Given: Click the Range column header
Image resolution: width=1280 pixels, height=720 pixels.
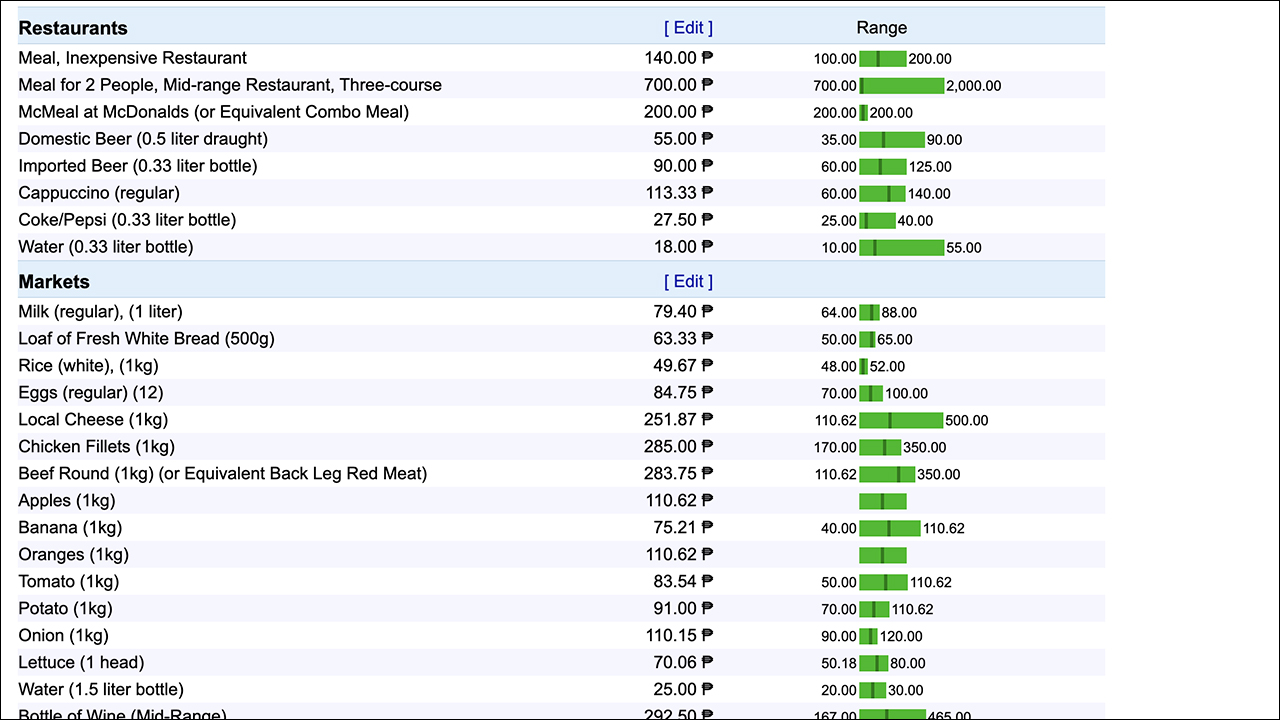Looking at the screenshot, I should (x=881, y=28).
